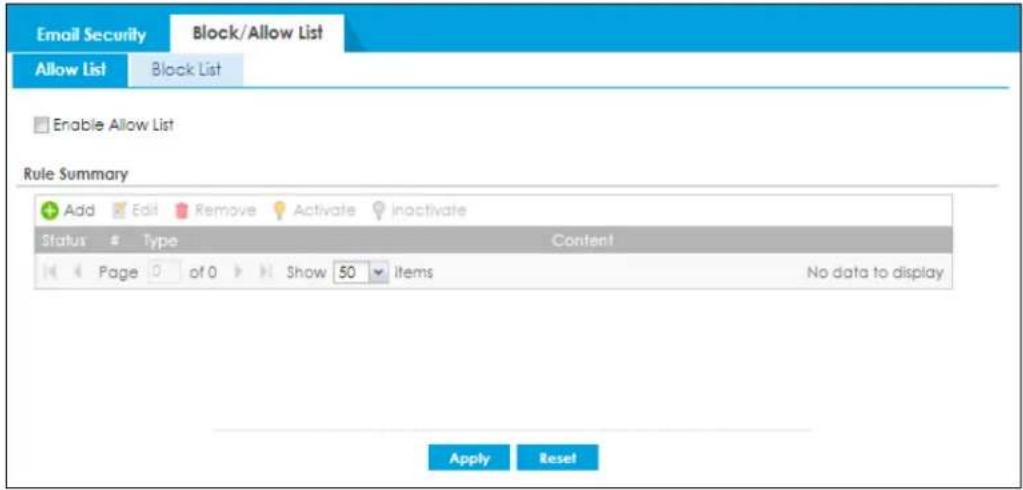Click the Edit rule icon

118,210
